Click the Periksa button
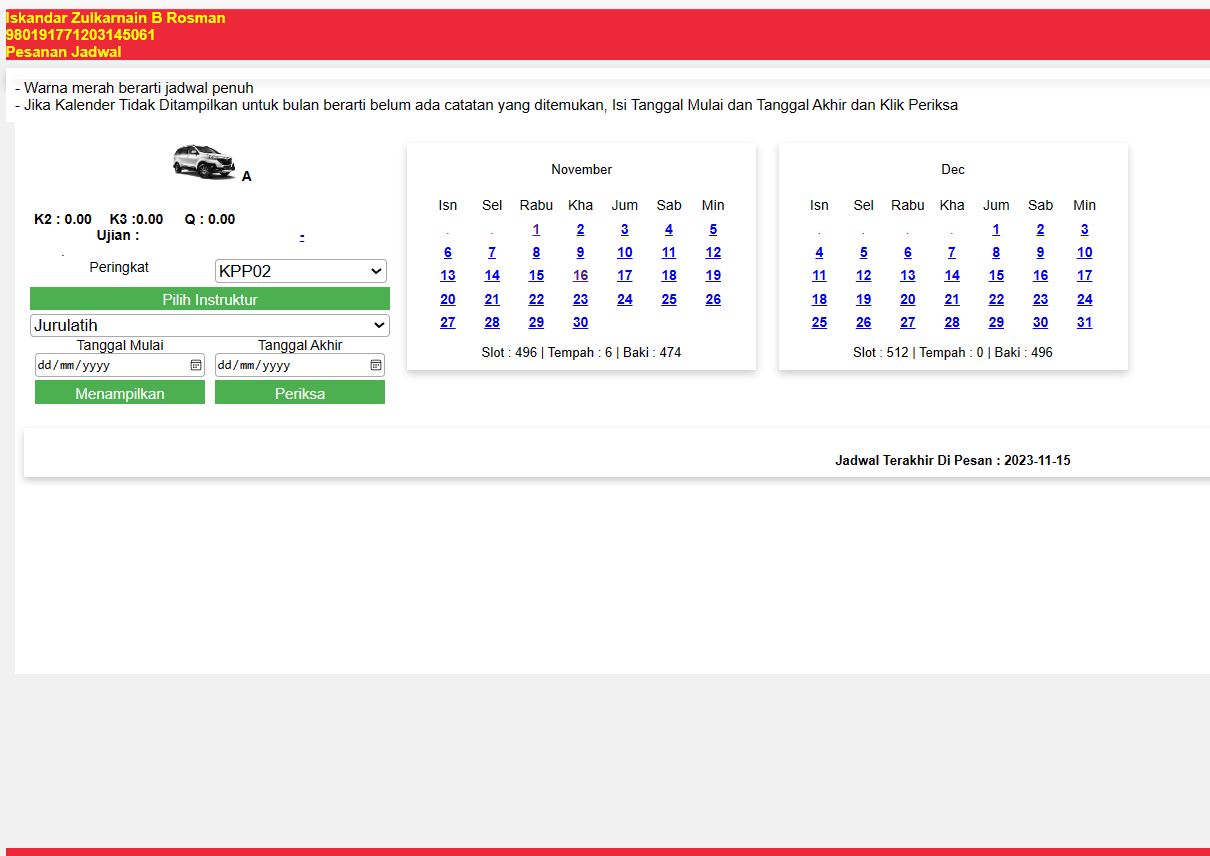This screenshot has width=1210, height=856. [300, 394]
